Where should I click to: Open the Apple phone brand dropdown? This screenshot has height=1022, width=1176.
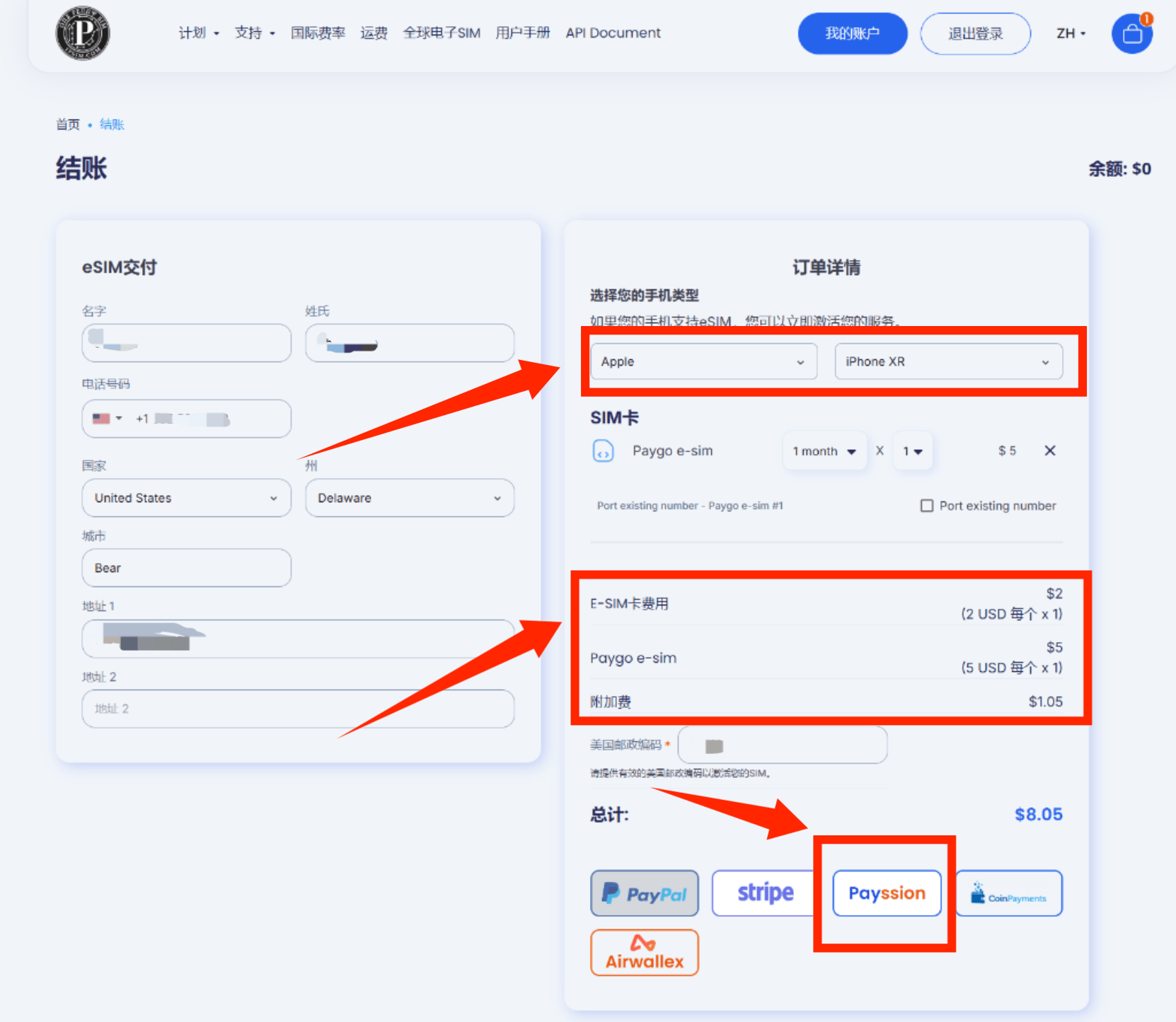704,361
